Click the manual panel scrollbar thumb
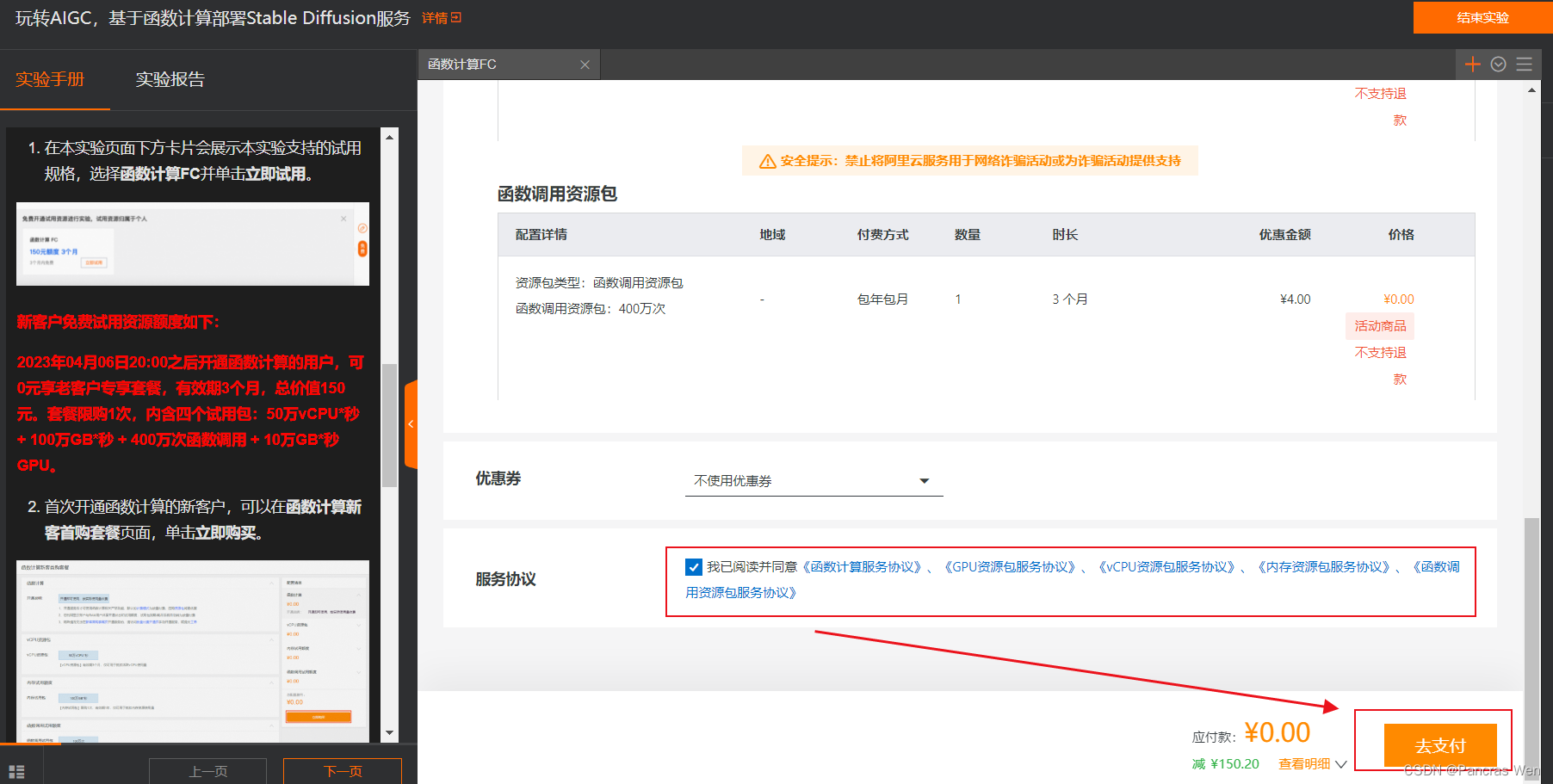The image size is (1553, 784). 390,425
